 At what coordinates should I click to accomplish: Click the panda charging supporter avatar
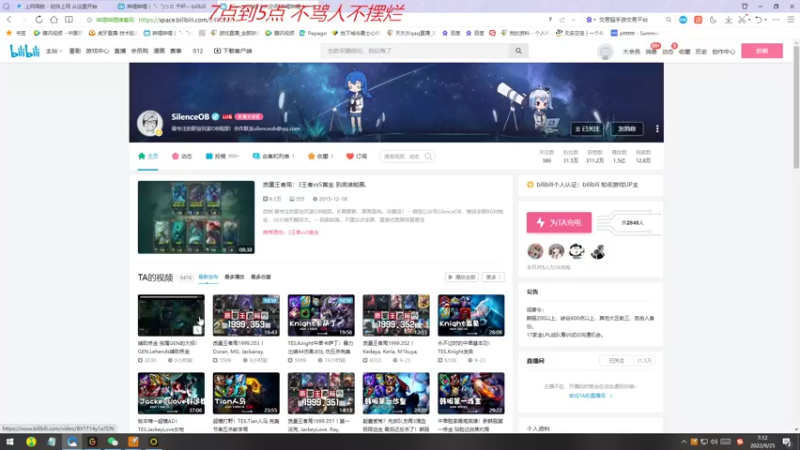577,251
